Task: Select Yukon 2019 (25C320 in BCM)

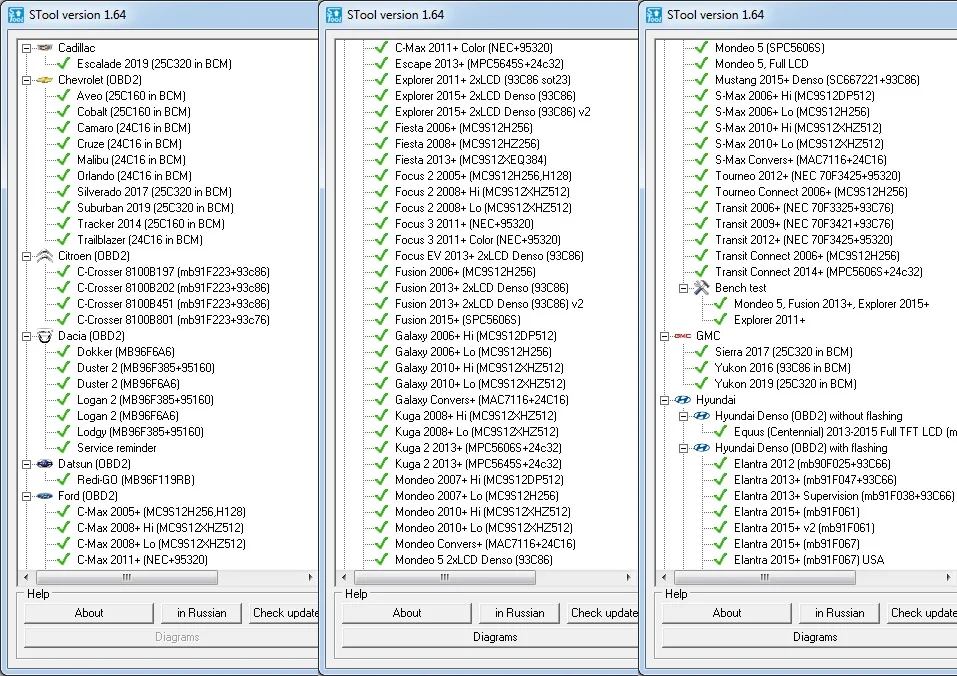Action: (785, 384)
